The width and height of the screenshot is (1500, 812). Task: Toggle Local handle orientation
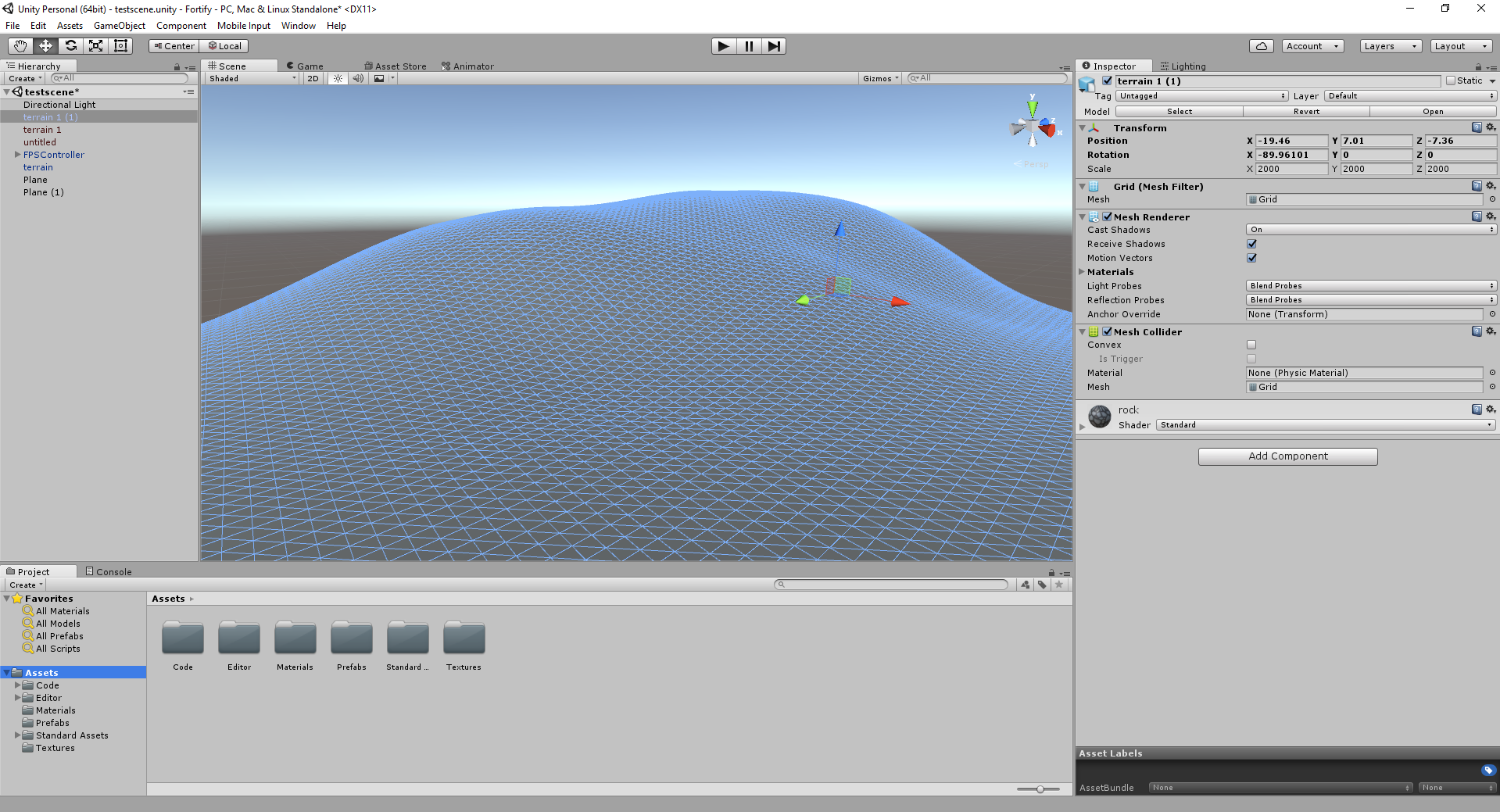[224, 46]
